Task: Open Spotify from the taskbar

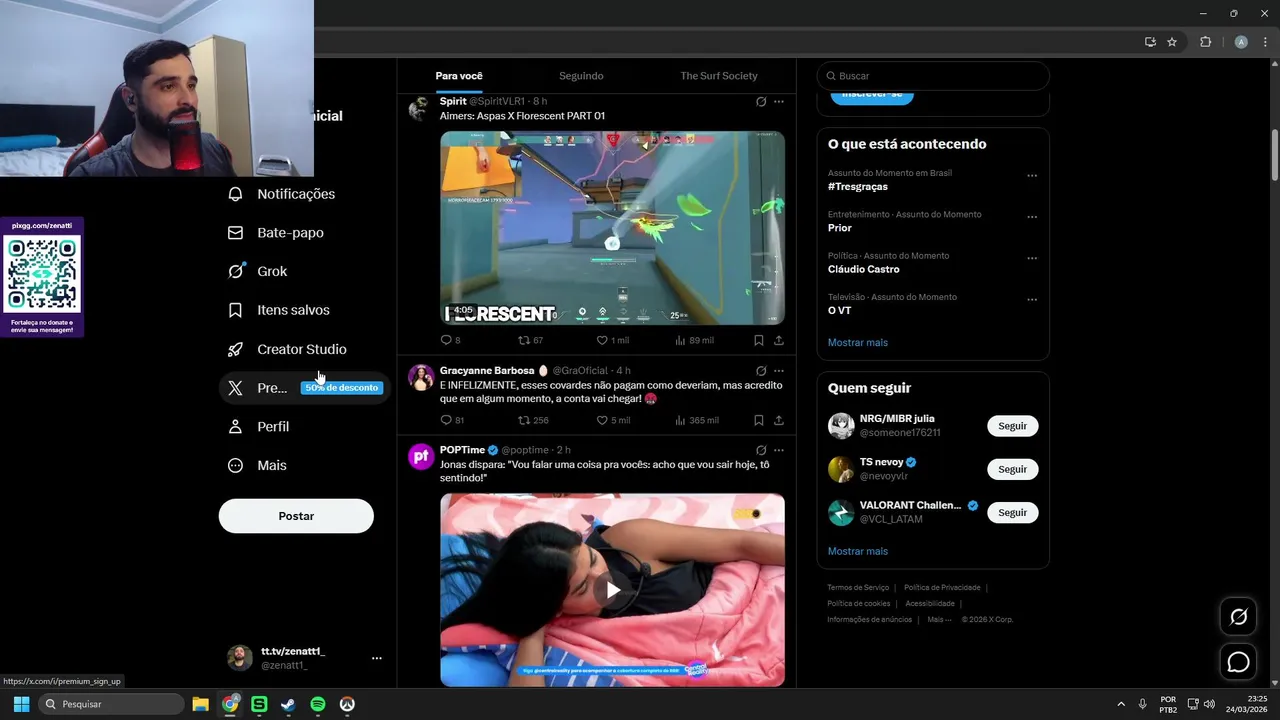Action: 318,704
